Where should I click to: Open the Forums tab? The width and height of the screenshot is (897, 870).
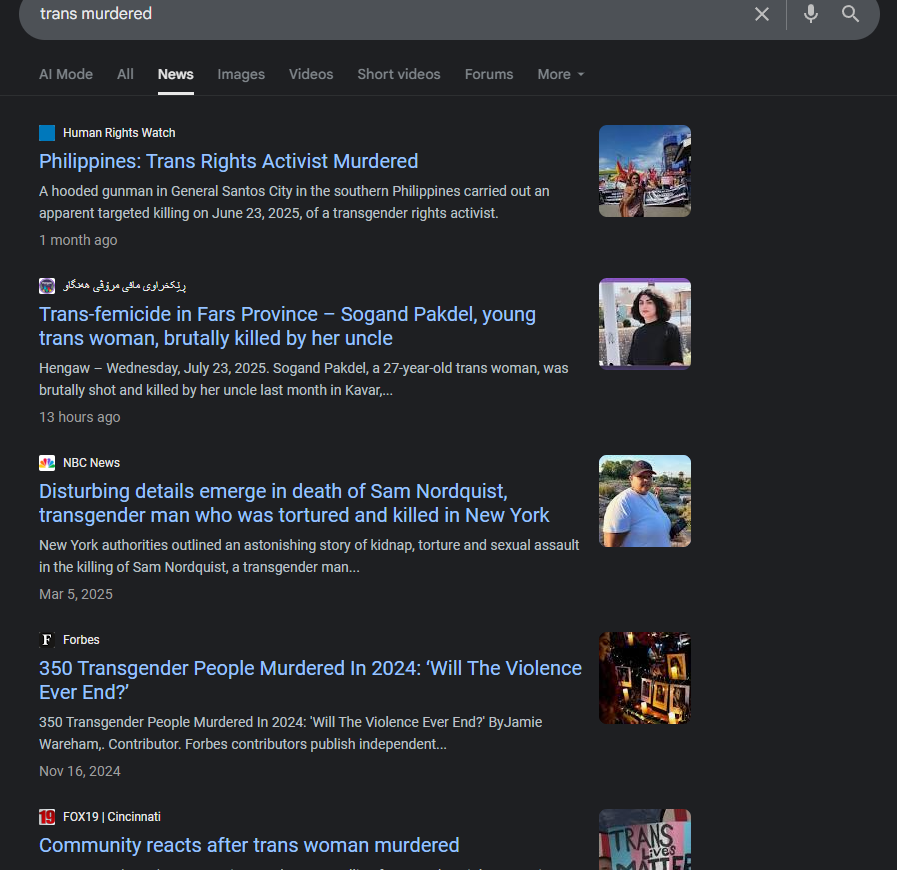click(489, 74)
